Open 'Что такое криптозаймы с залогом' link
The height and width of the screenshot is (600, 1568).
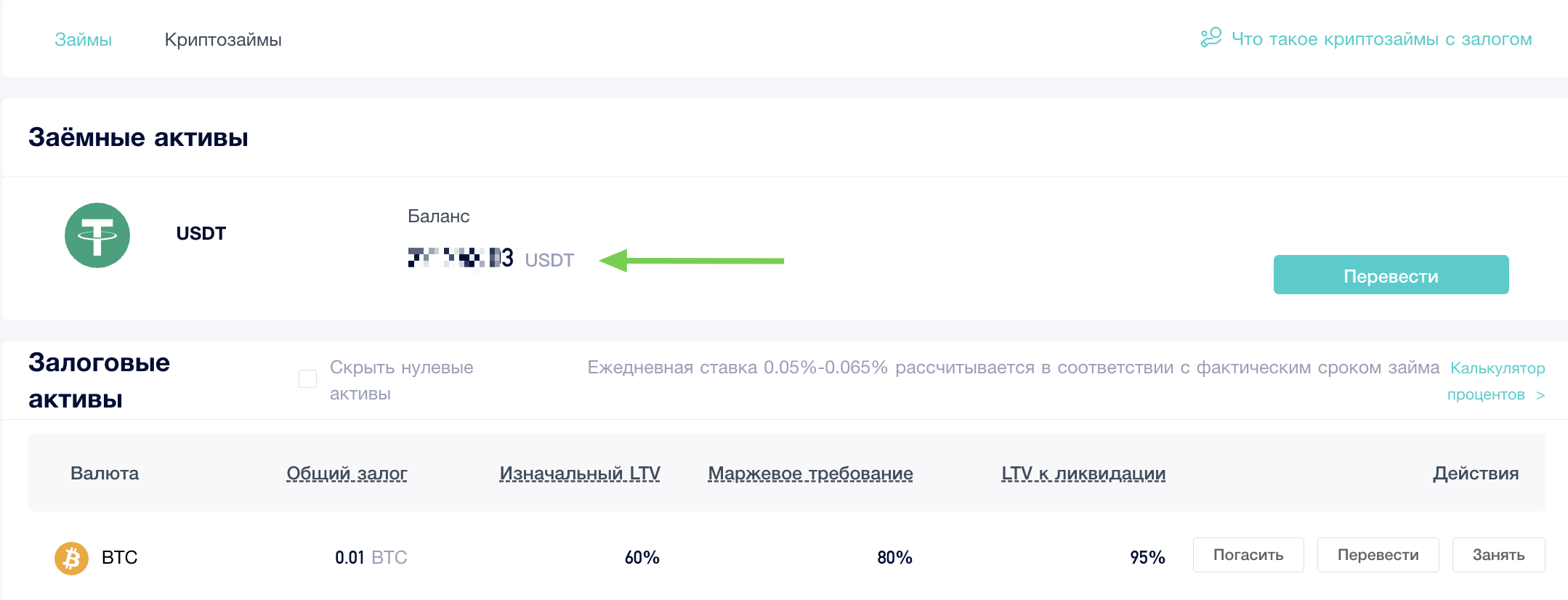(1381, 38)
